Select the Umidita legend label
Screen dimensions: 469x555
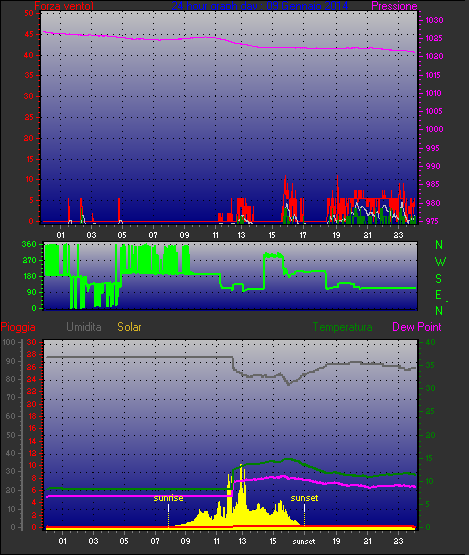pos(84,327)
